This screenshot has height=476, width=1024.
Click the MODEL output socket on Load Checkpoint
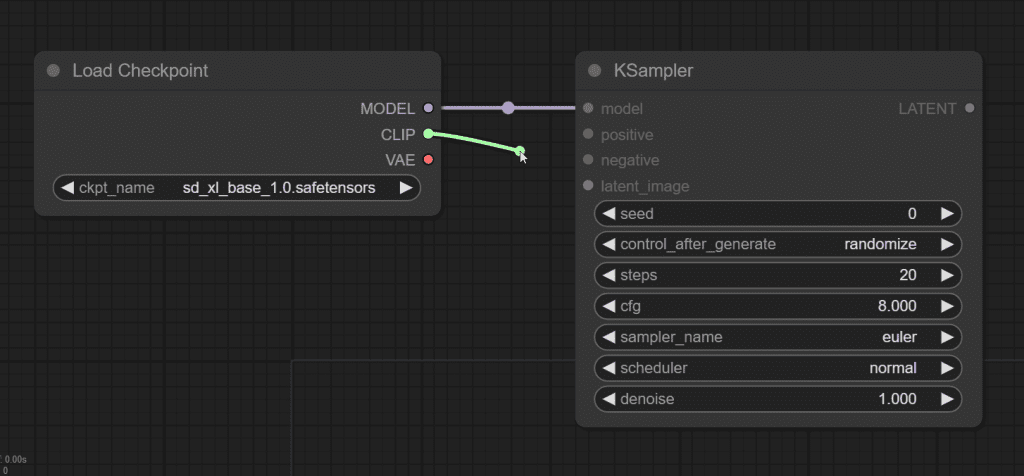tap(428, 108)
